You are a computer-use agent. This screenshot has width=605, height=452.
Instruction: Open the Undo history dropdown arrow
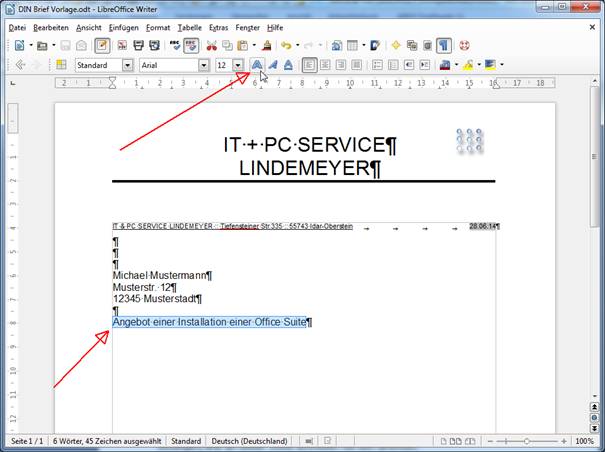point(297,46)
